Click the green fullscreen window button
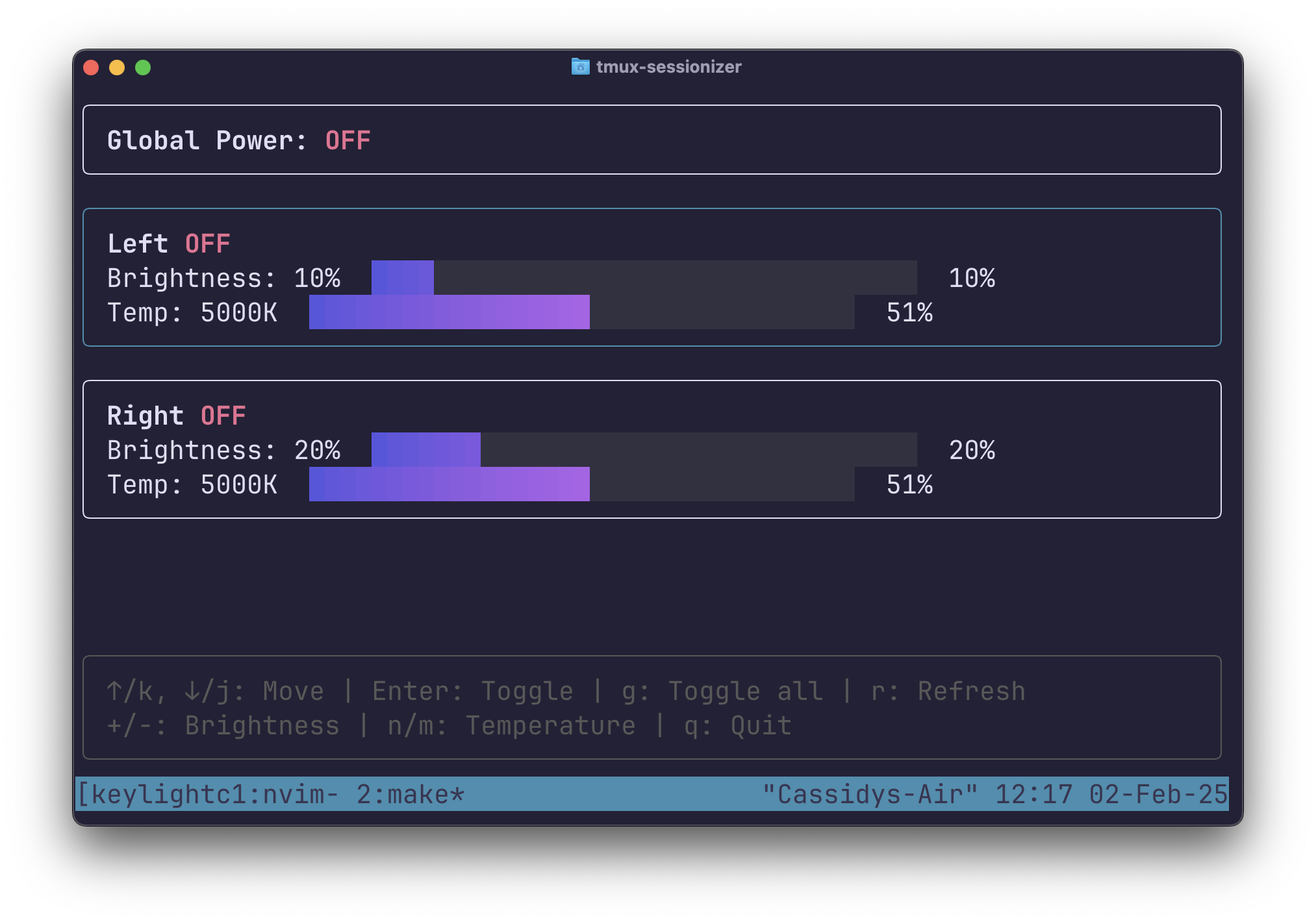 pos(143,68)
